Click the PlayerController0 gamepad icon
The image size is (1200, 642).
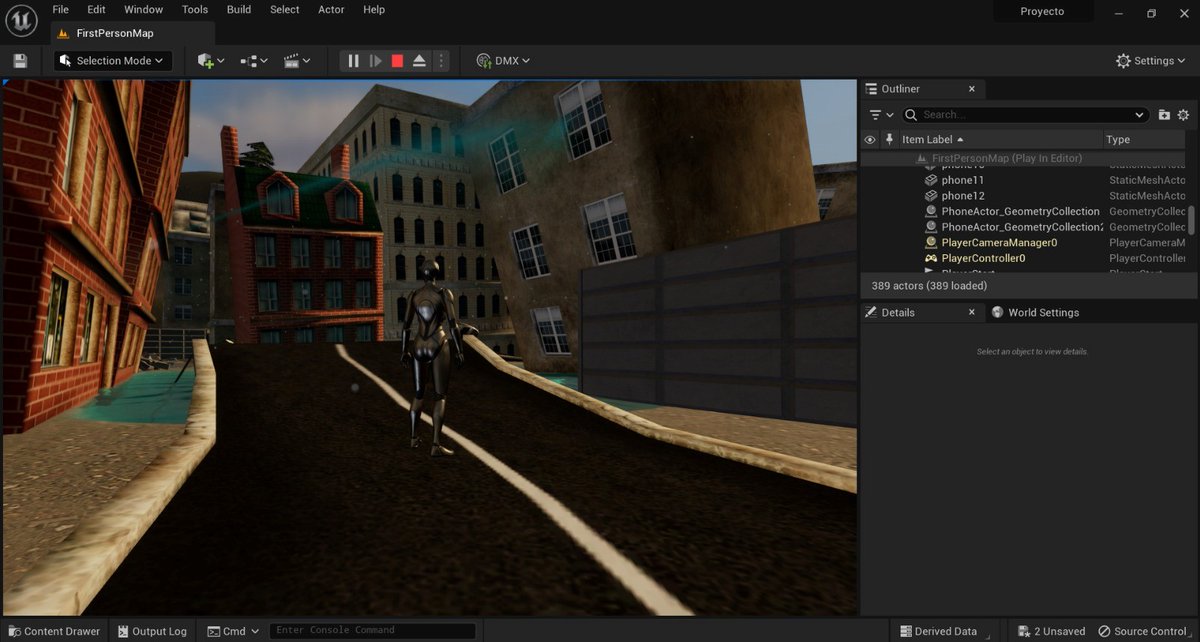(931, 258)
